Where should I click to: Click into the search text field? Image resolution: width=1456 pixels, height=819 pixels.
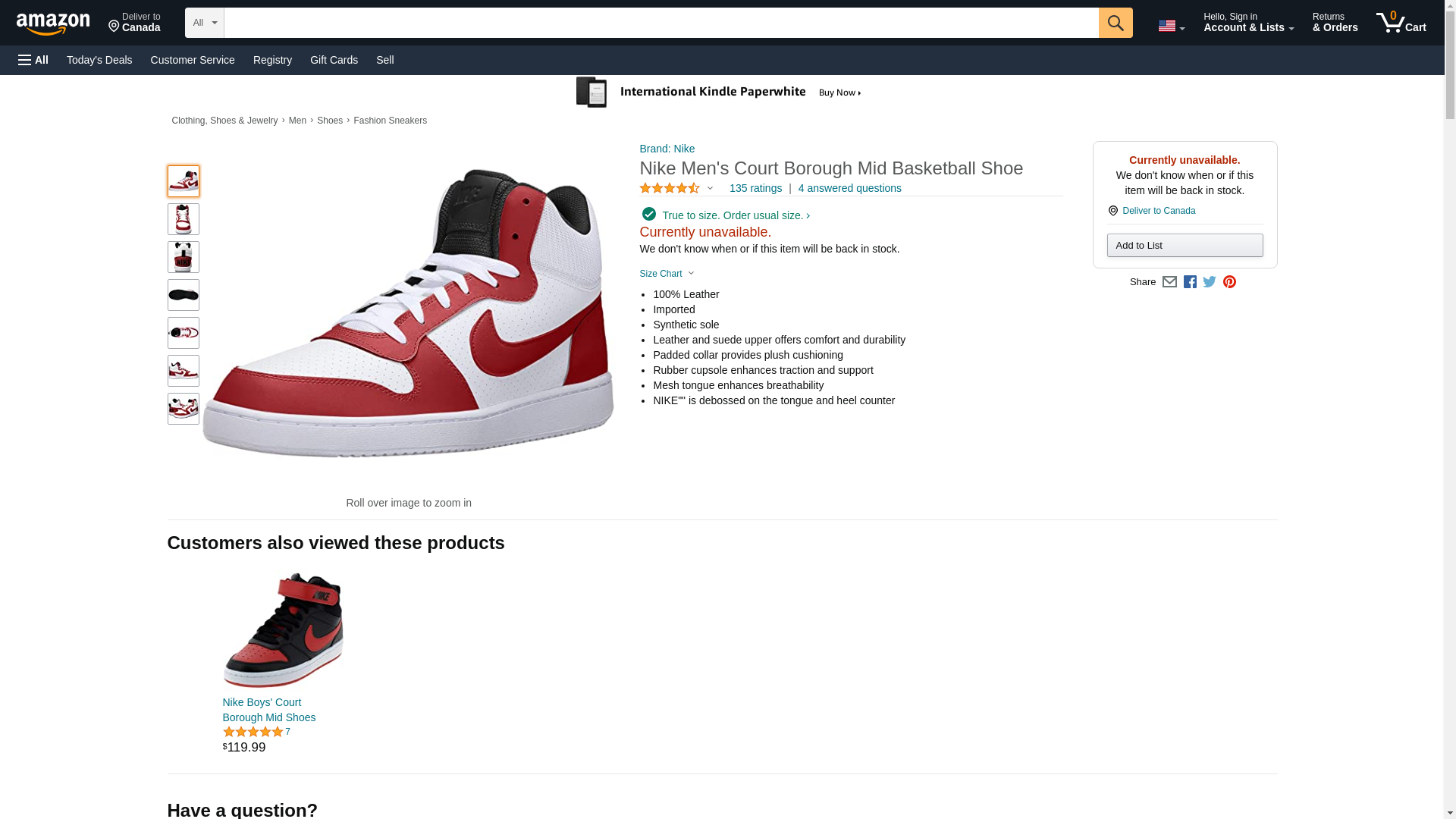(661, 23)
